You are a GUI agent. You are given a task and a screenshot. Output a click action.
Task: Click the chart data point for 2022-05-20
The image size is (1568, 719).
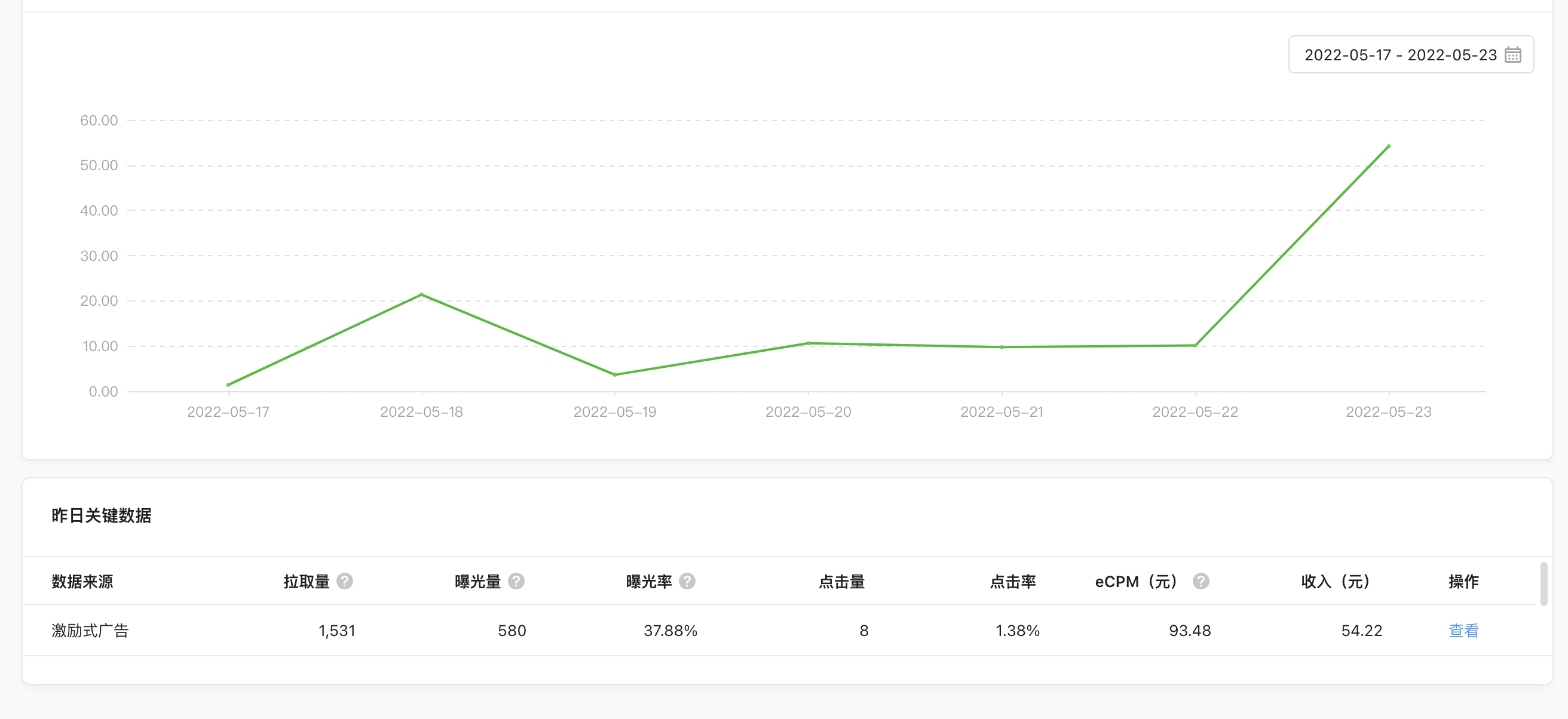[808, 343]
